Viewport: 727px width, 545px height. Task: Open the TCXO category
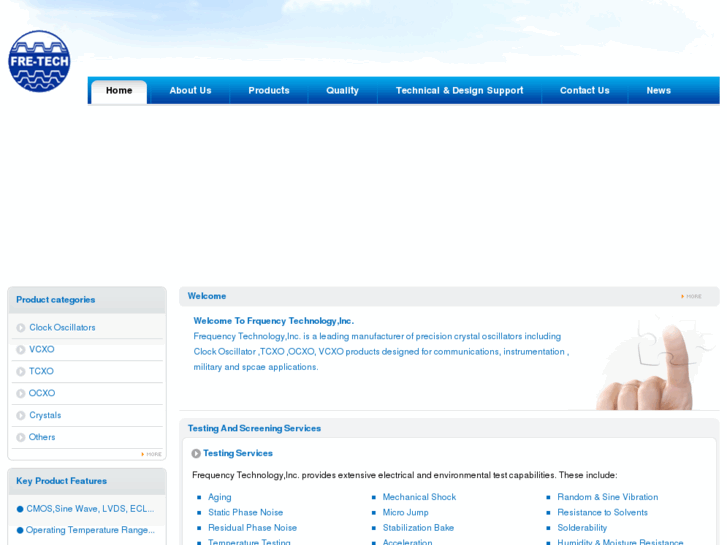coord(41,371)
